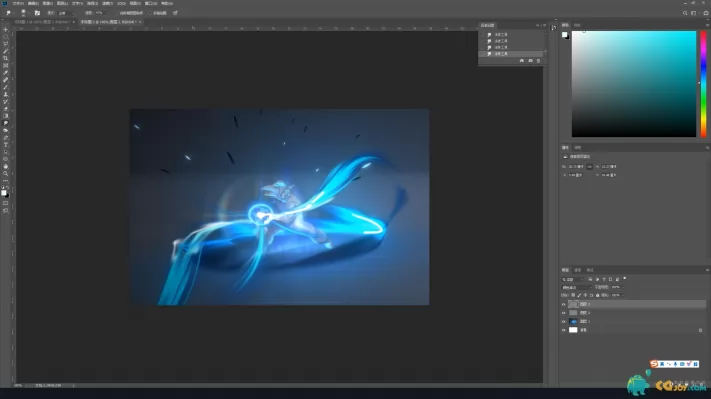The width and height of the screenshot is (711, 399).
Task: Open the 3D menu
Action: click(121, 4)
